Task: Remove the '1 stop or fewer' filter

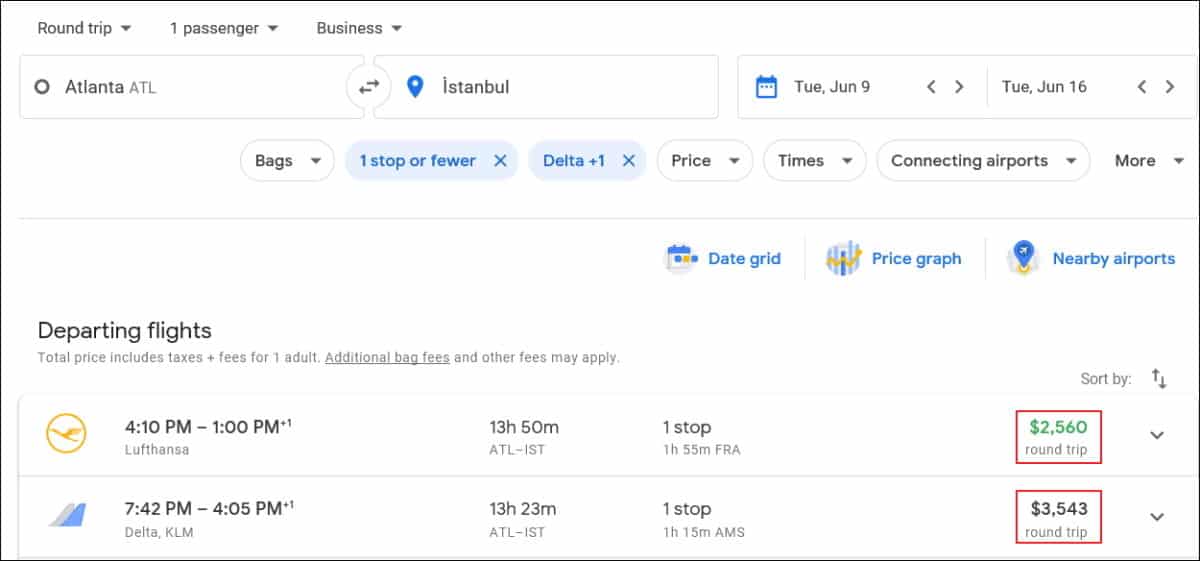Action: [500, 161]
